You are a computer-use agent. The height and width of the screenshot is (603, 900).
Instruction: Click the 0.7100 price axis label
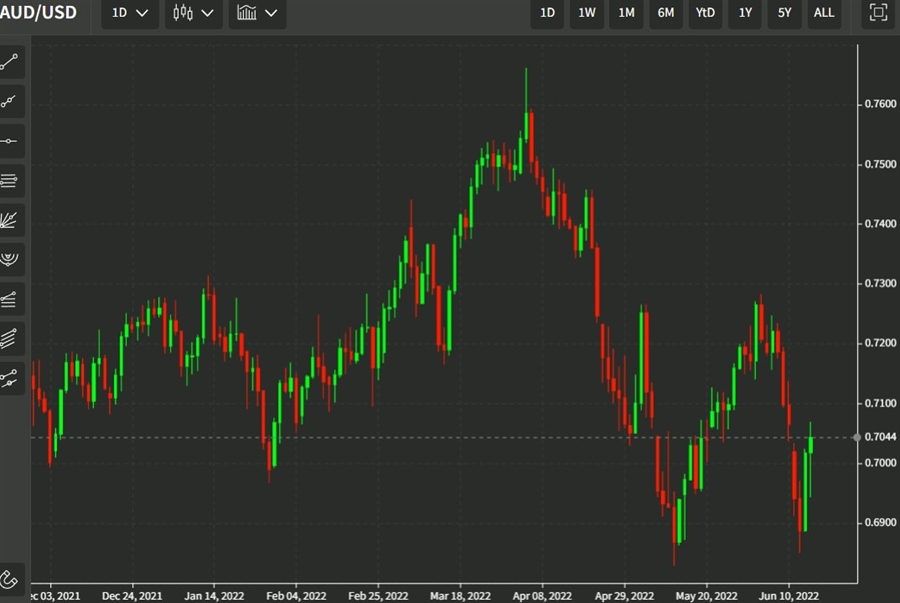tap(880, 403)
